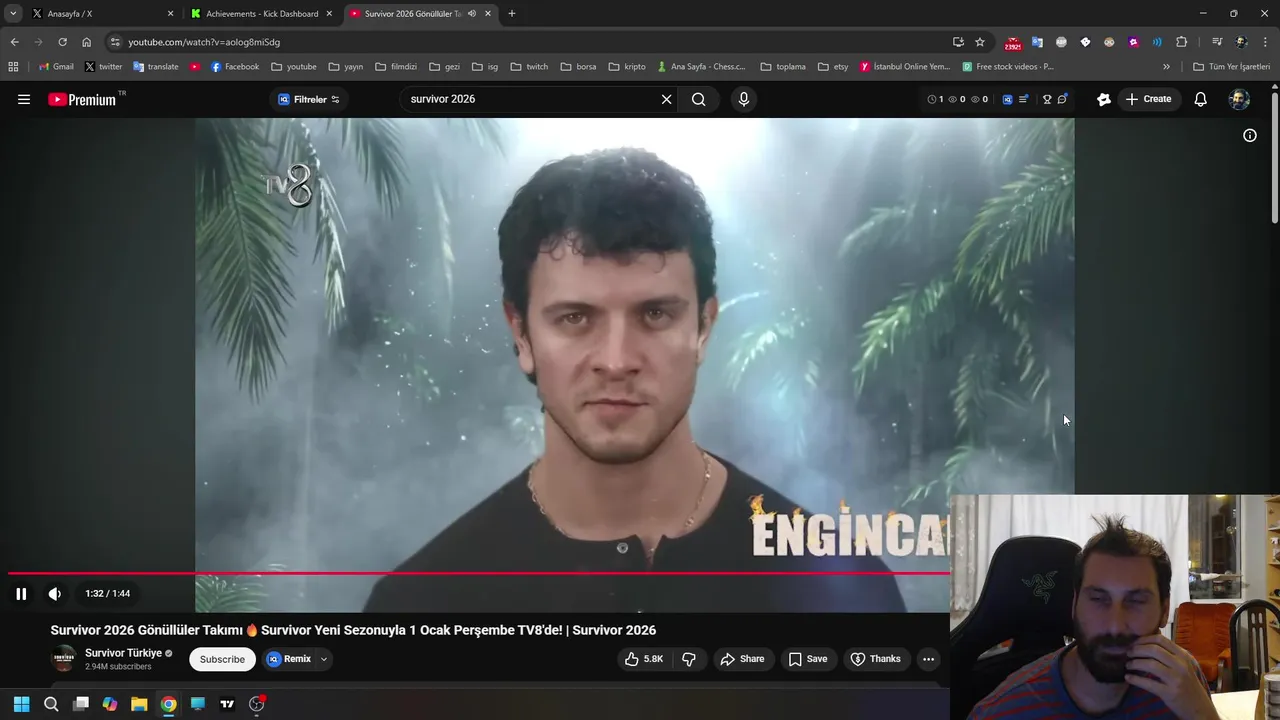
Task: Open more actions three-dot menu
Action: (x=928, y=659)
